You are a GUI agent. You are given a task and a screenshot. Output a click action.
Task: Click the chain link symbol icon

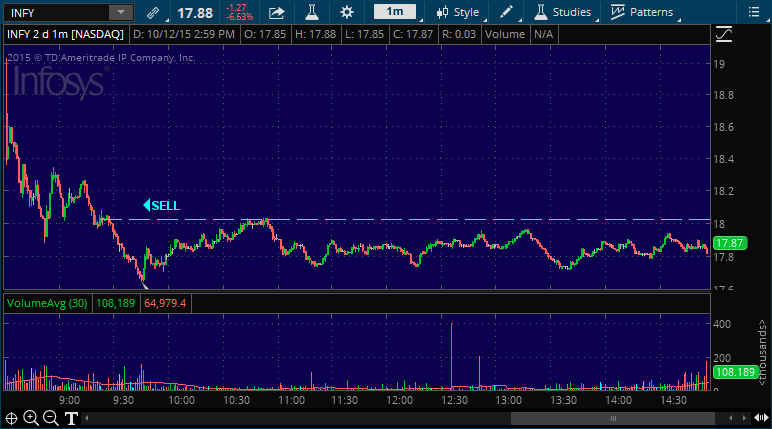pos(153,13)
